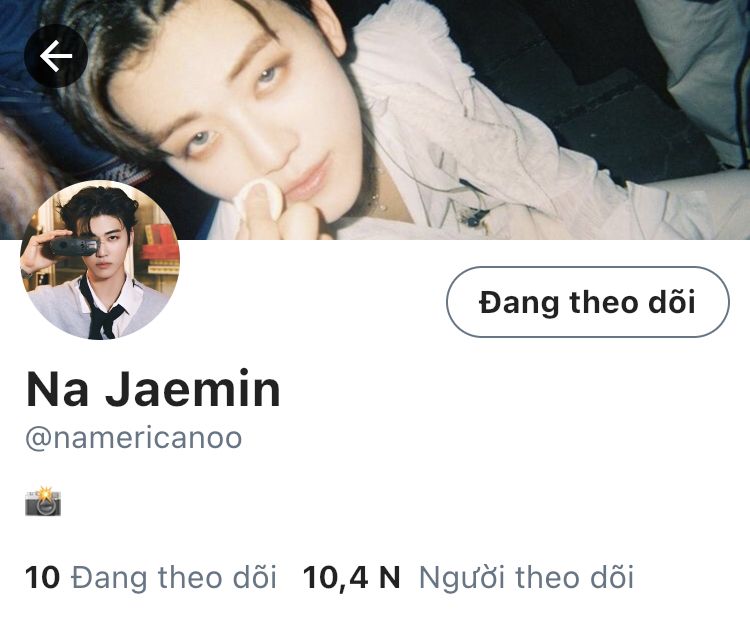Screen dimensions: 750x618
Task: Select the handle @namericanoo
Action: tap(133, 438)
